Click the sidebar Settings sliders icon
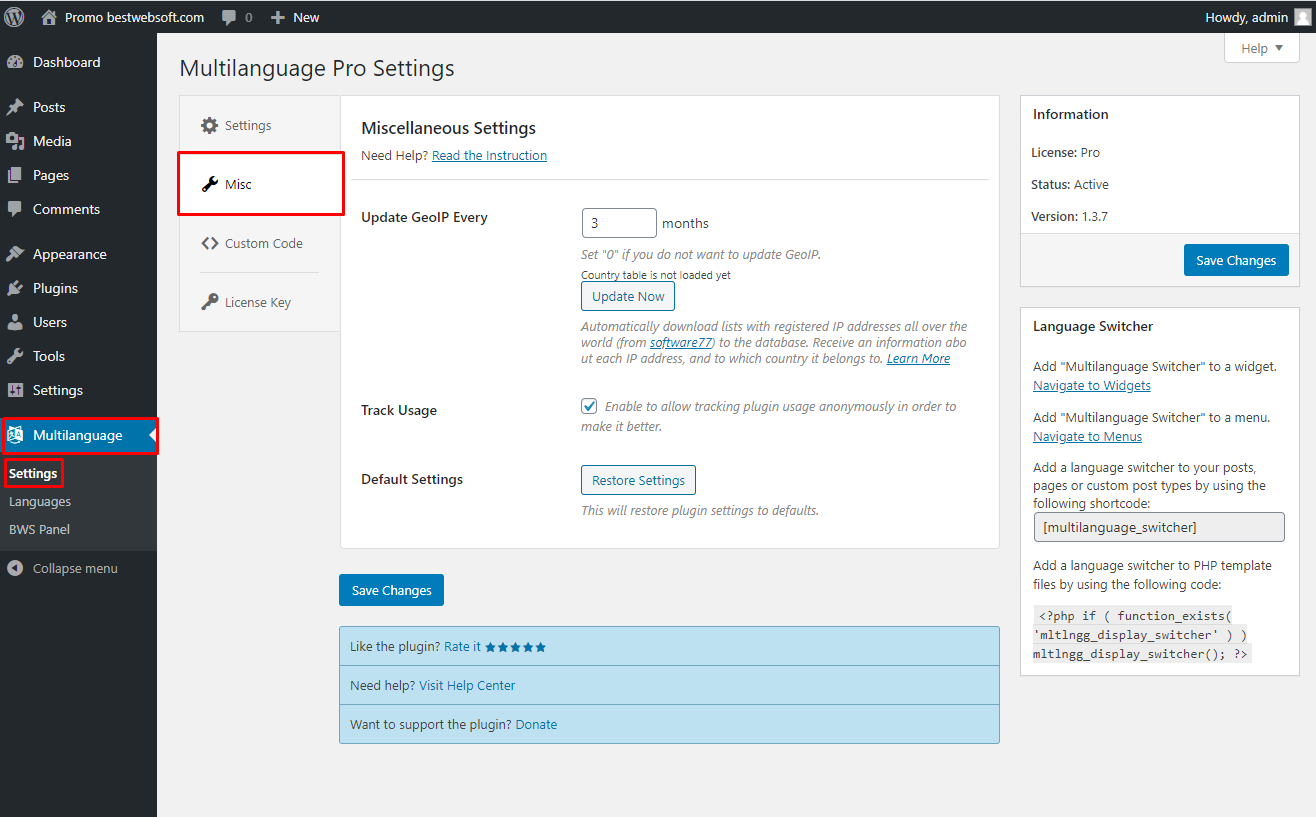 pyautogui.click(x=15, y=390)
